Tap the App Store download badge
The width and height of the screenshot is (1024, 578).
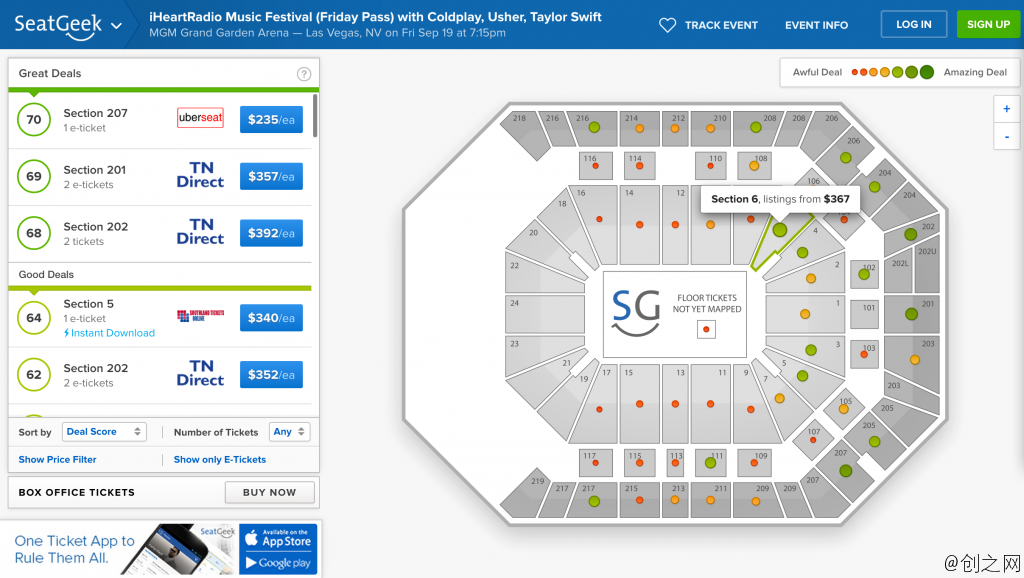278,538
